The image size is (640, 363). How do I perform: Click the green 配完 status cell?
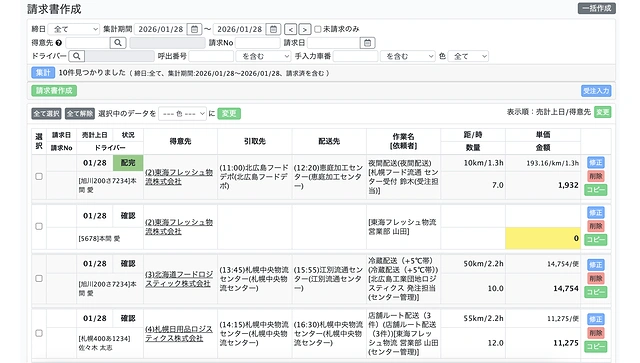tap(128, 163)
